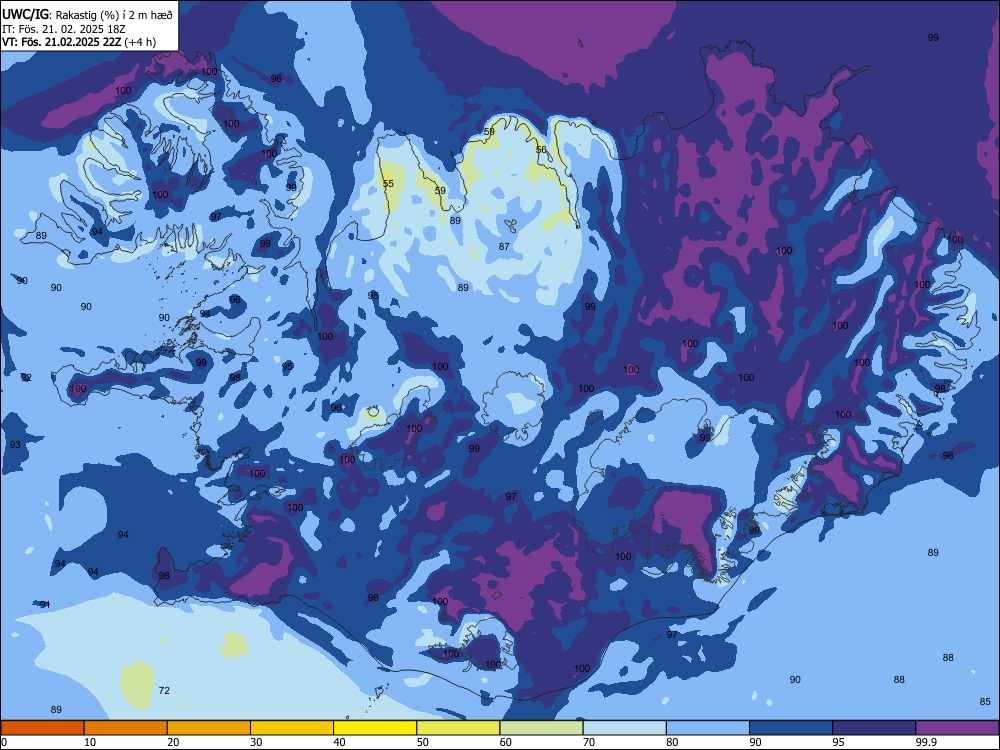Select the humidity value '87' on the map

pos(504,246)
